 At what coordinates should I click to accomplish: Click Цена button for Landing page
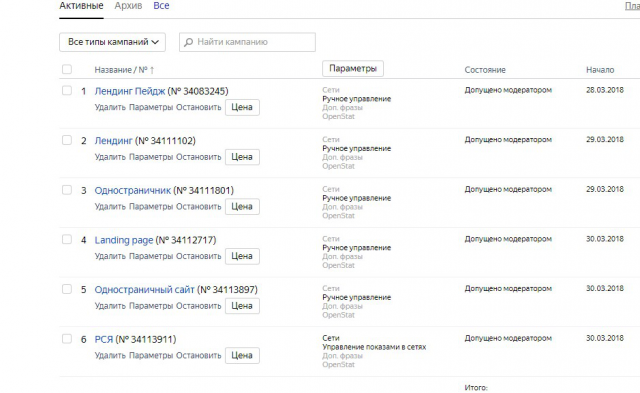[x=242, y=256]
